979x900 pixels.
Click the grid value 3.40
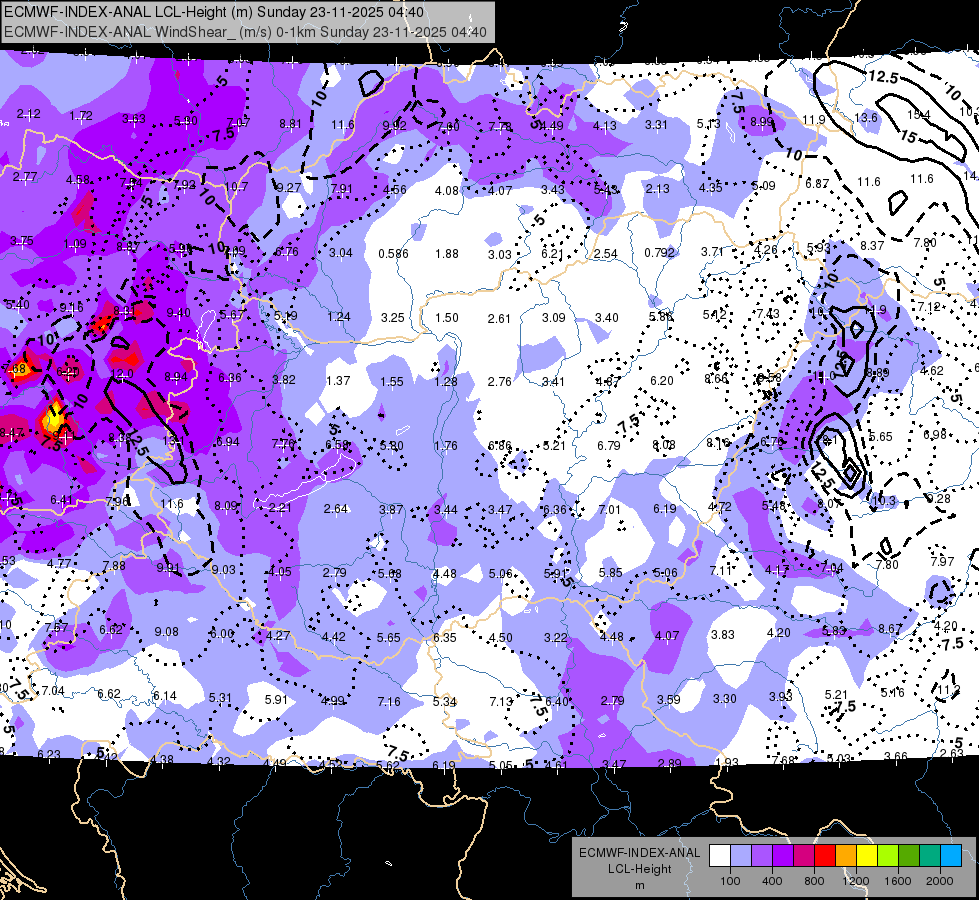point(606,317)
